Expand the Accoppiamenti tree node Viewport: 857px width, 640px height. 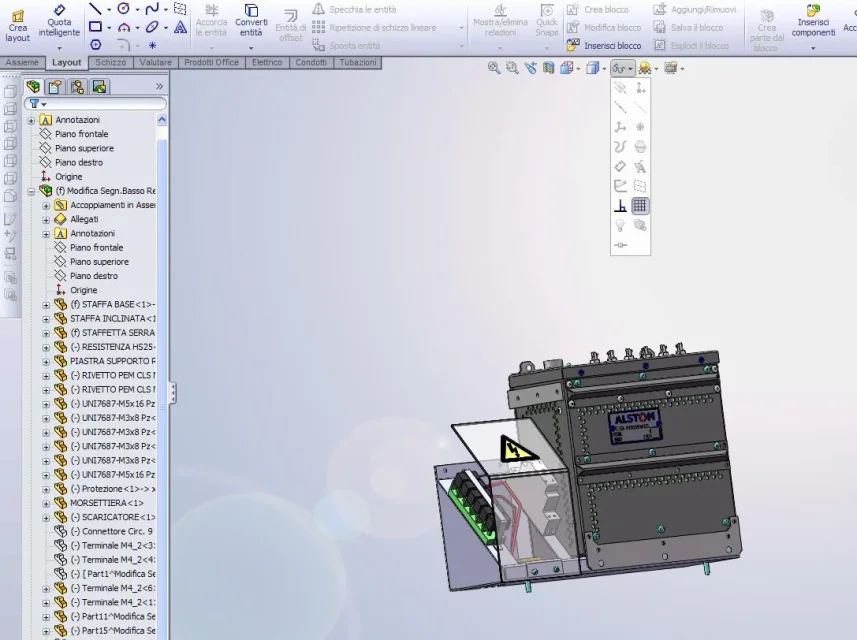tap(46, 205)
